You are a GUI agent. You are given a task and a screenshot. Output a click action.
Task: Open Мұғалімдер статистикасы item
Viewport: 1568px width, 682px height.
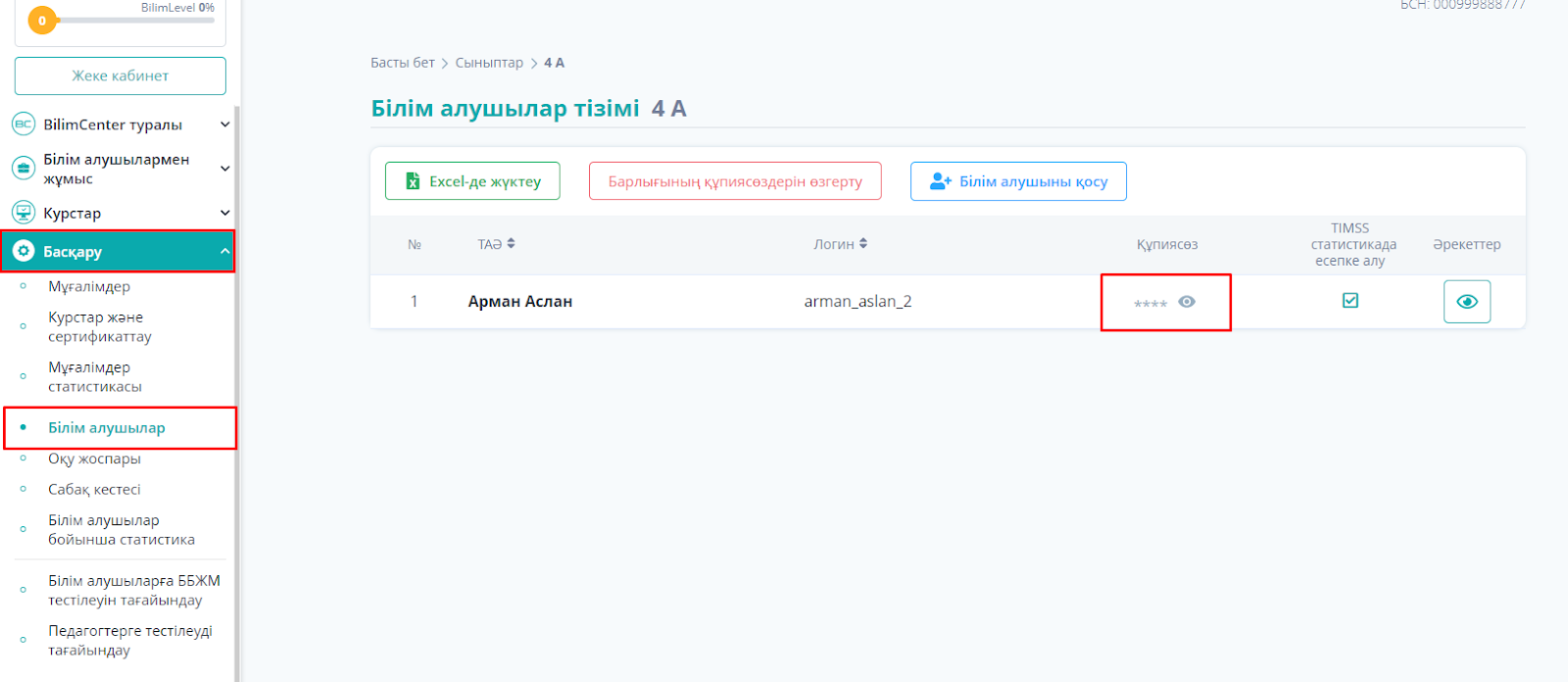coord(95,376)
